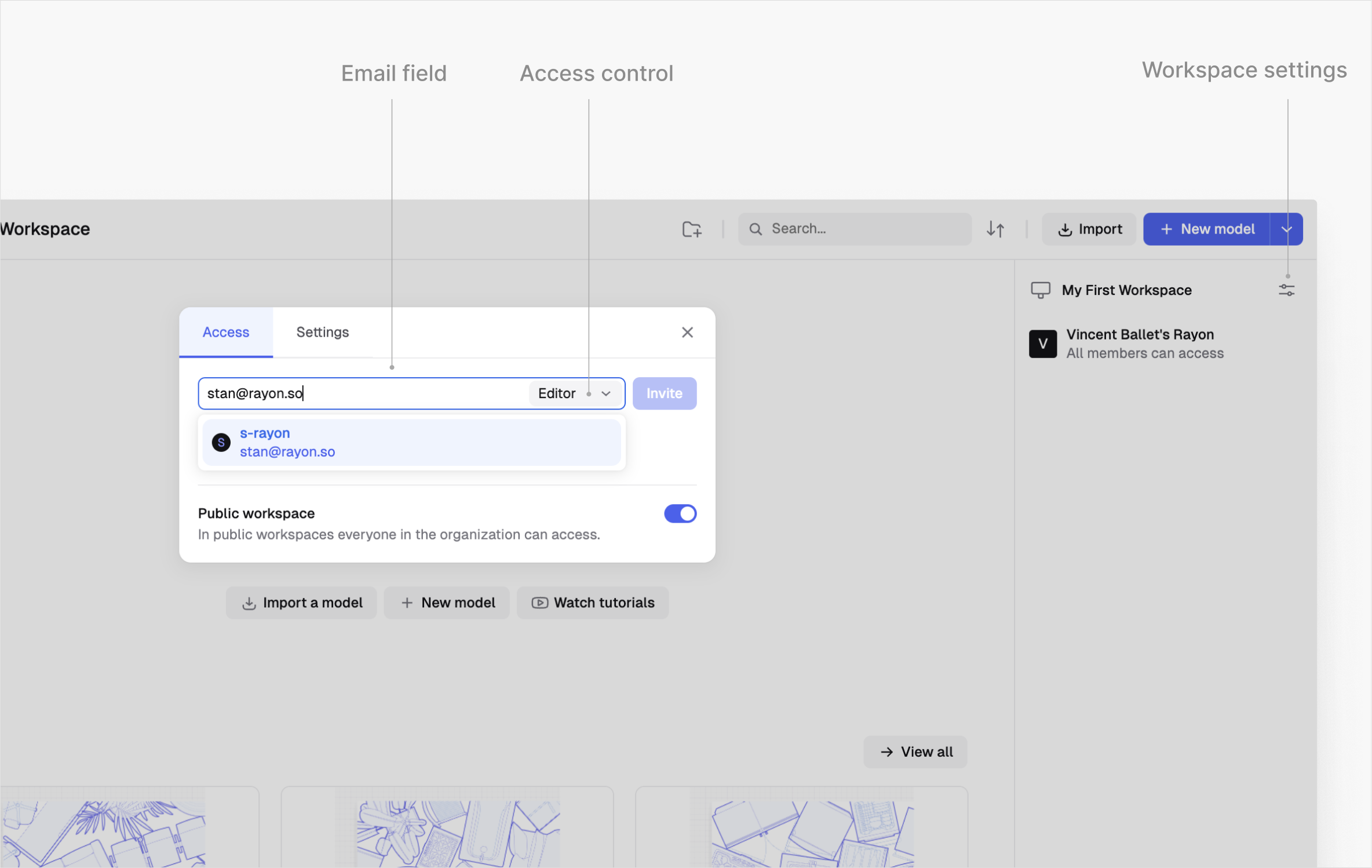Click the Watch tutorials button

(x=592, y=603)
